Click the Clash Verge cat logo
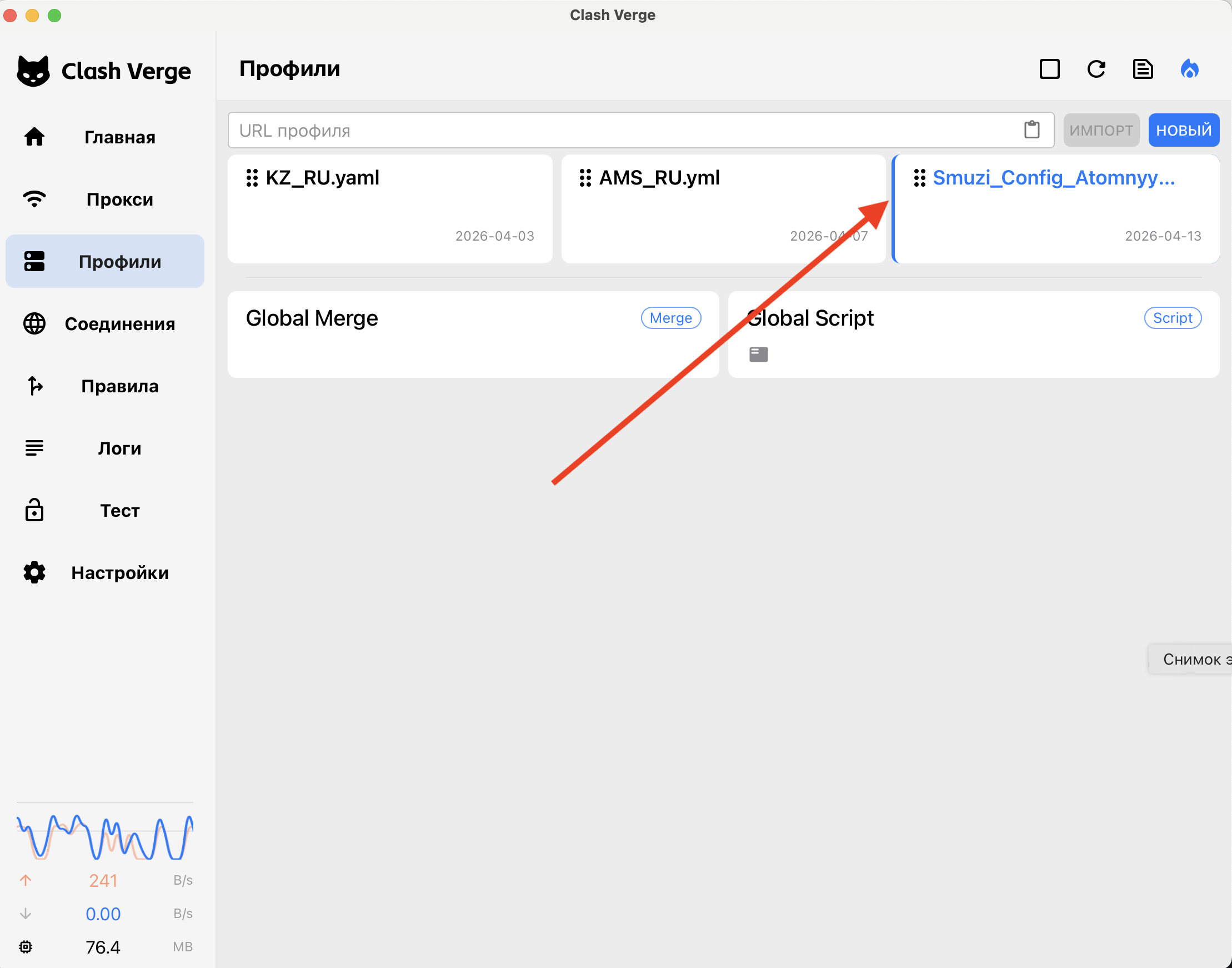Screen dimensions: 1232x968 [x=33, y=71]
